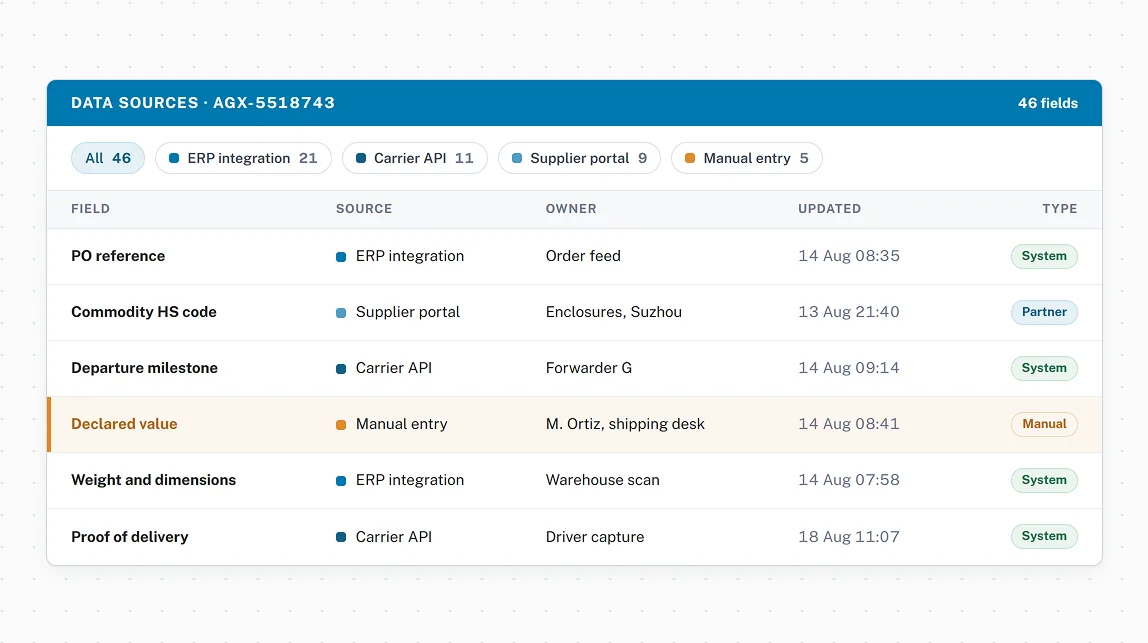
Task: Click the timestamp 18 Aug 11:07
Action: click(849, 537)
